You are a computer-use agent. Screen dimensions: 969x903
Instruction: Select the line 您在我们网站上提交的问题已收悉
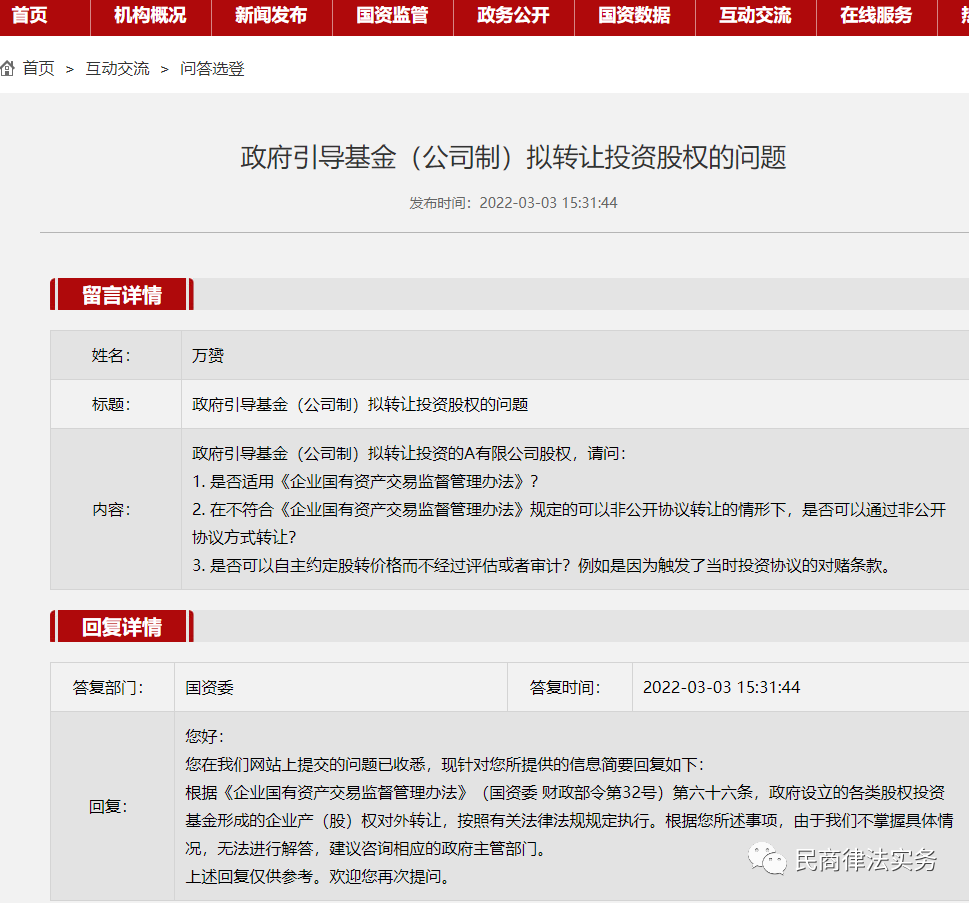point(444,765)
